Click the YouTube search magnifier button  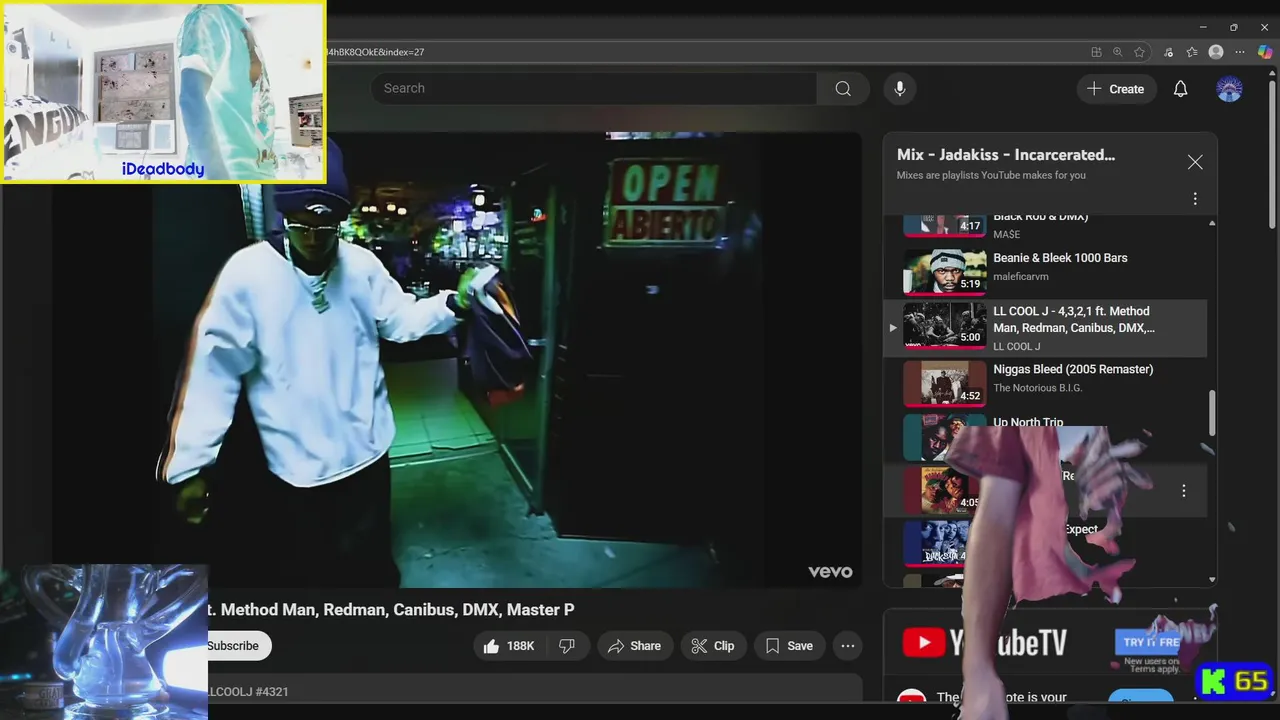pos(843,88)
